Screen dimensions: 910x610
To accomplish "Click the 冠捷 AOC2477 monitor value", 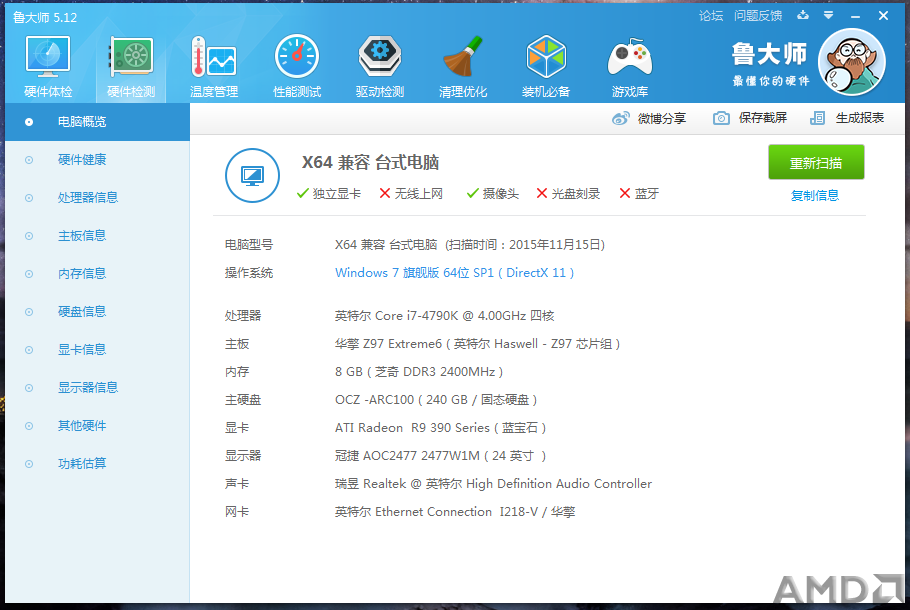I will 440,456.
